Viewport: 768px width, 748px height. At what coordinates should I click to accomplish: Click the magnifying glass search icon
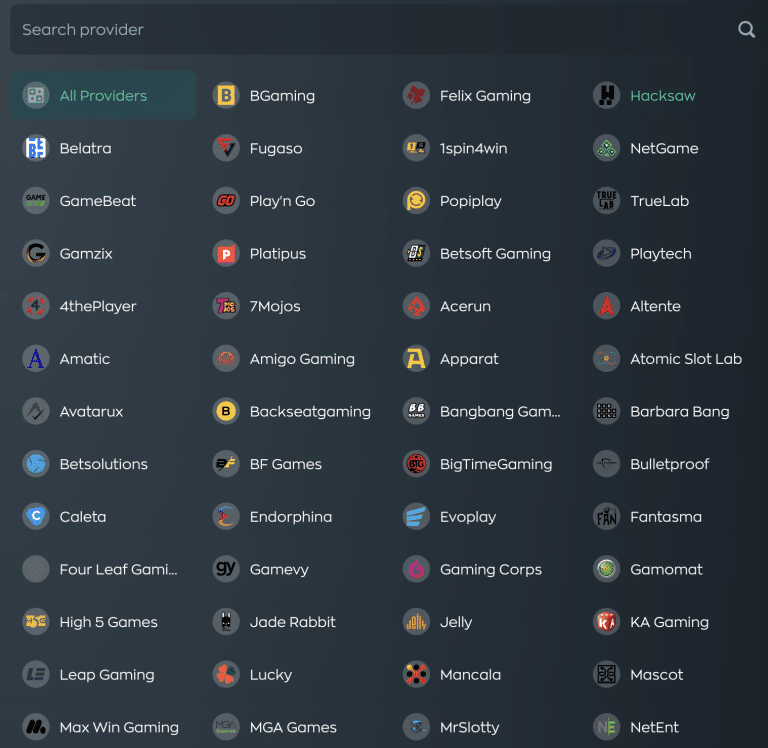[746, 30]
